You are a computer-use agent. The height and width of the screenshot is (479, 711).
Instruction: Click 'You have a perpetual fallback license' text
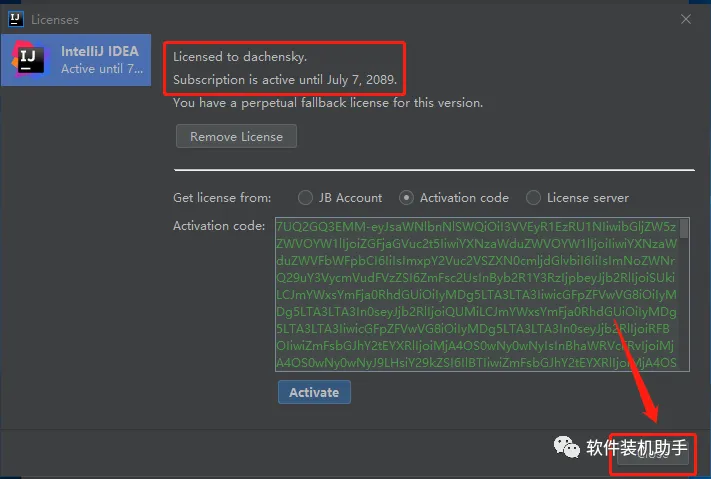tap(281, 103)
